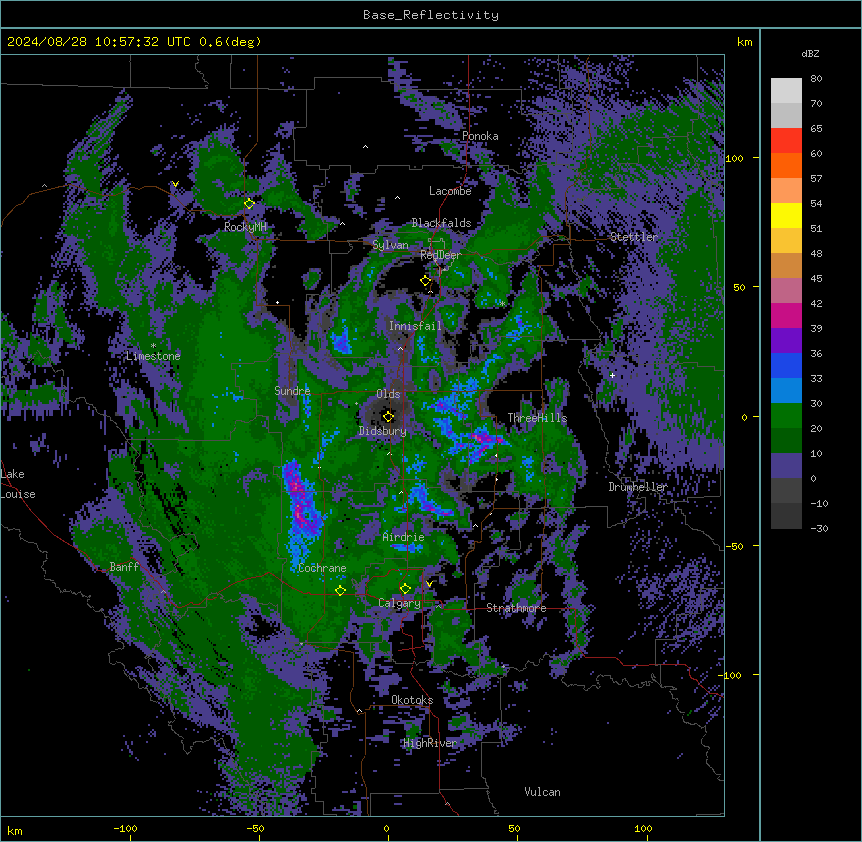This screenshot has height=842, width=862.
Task: Click the yellow diamond marker above Calgary label
Action: pos(405,589)
